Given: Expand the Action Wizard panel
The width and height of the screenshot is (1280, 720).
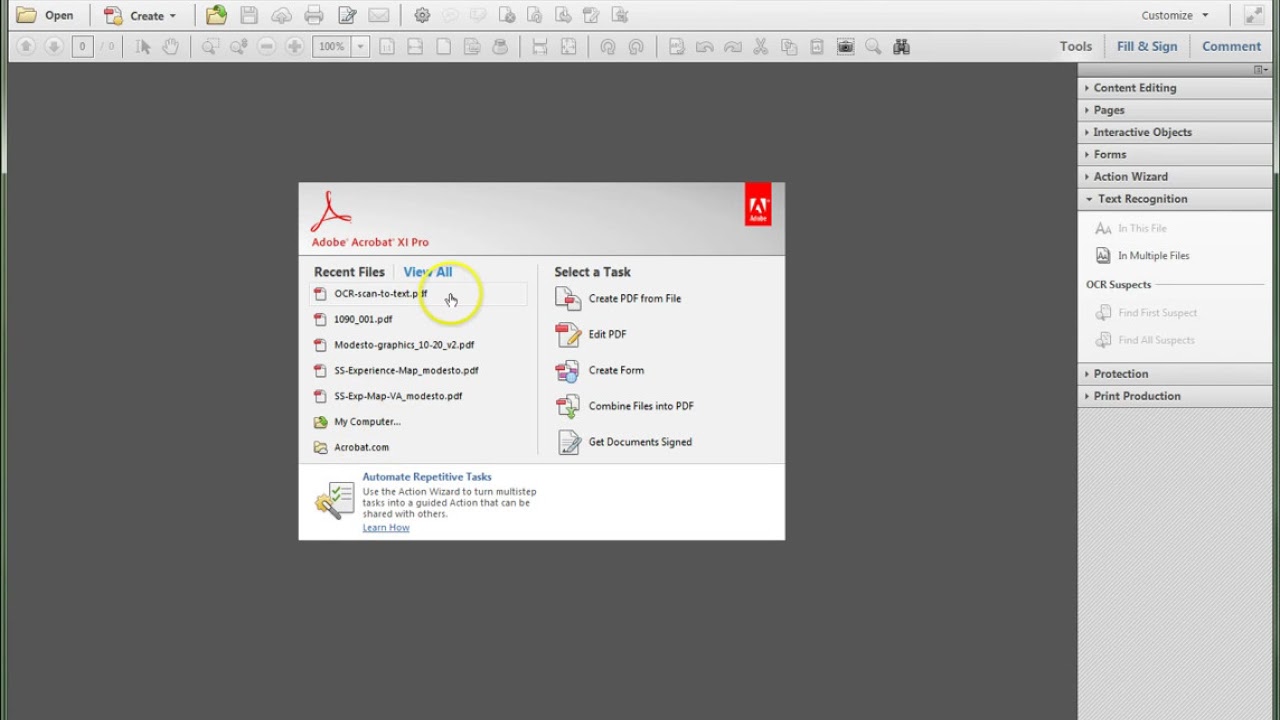Looking at the screenshot, I should coord(1174,176).
